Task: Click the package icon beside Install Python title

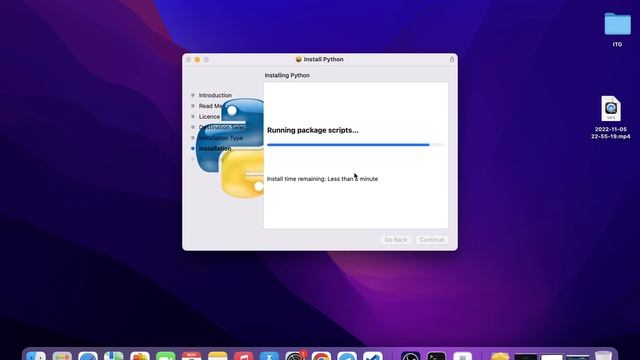Action: (x=298, y=59)
